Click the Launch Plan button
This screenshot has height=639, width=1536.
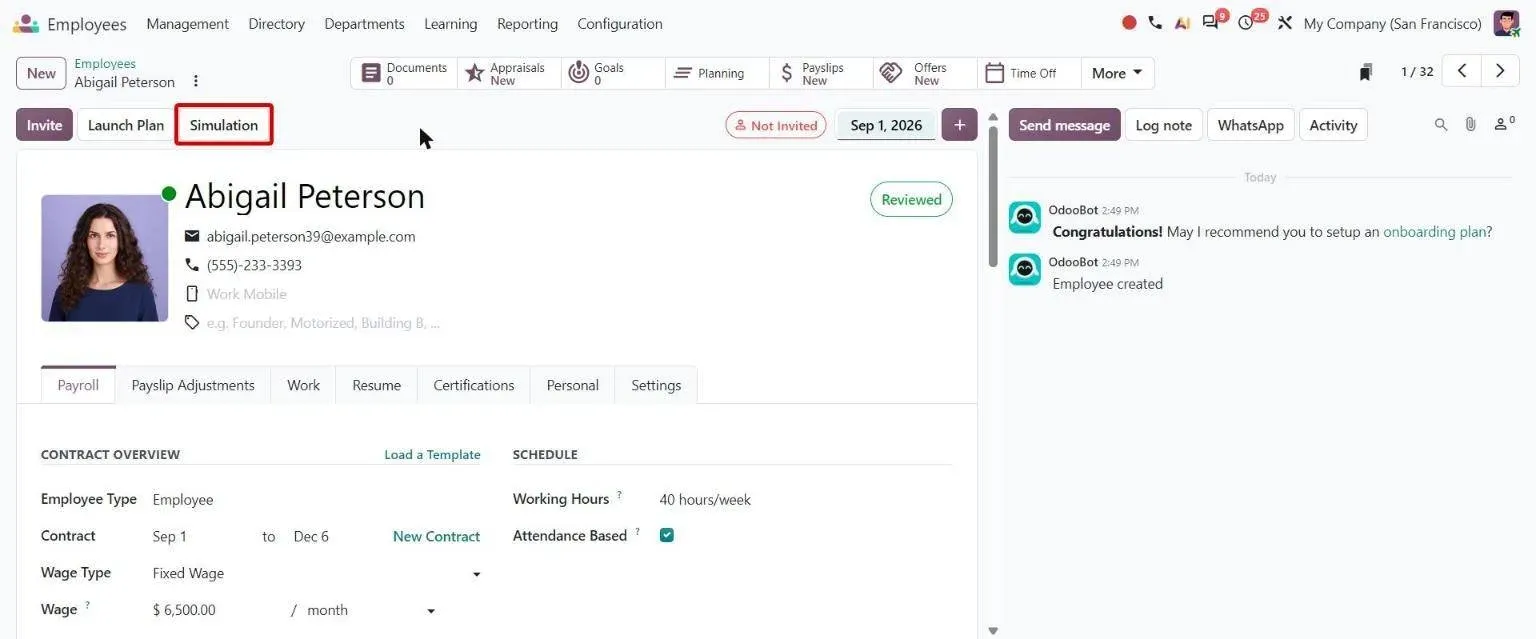125,125
